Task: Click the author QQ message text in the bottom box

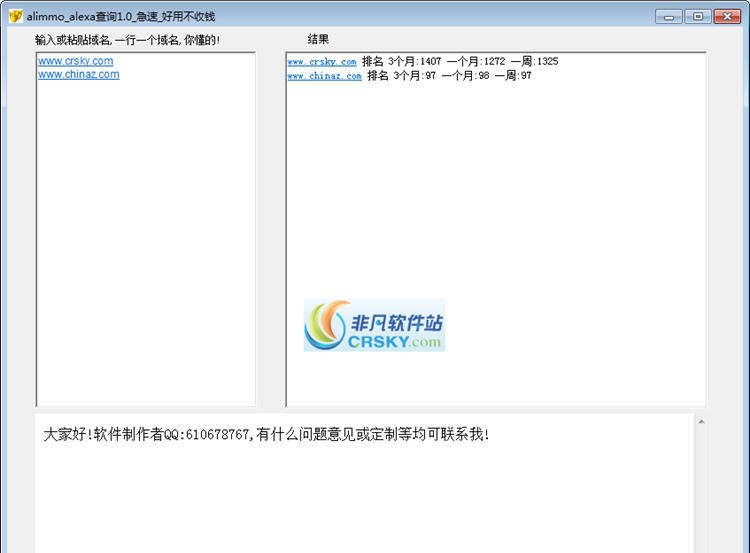Action: click(x=266, y=434)
